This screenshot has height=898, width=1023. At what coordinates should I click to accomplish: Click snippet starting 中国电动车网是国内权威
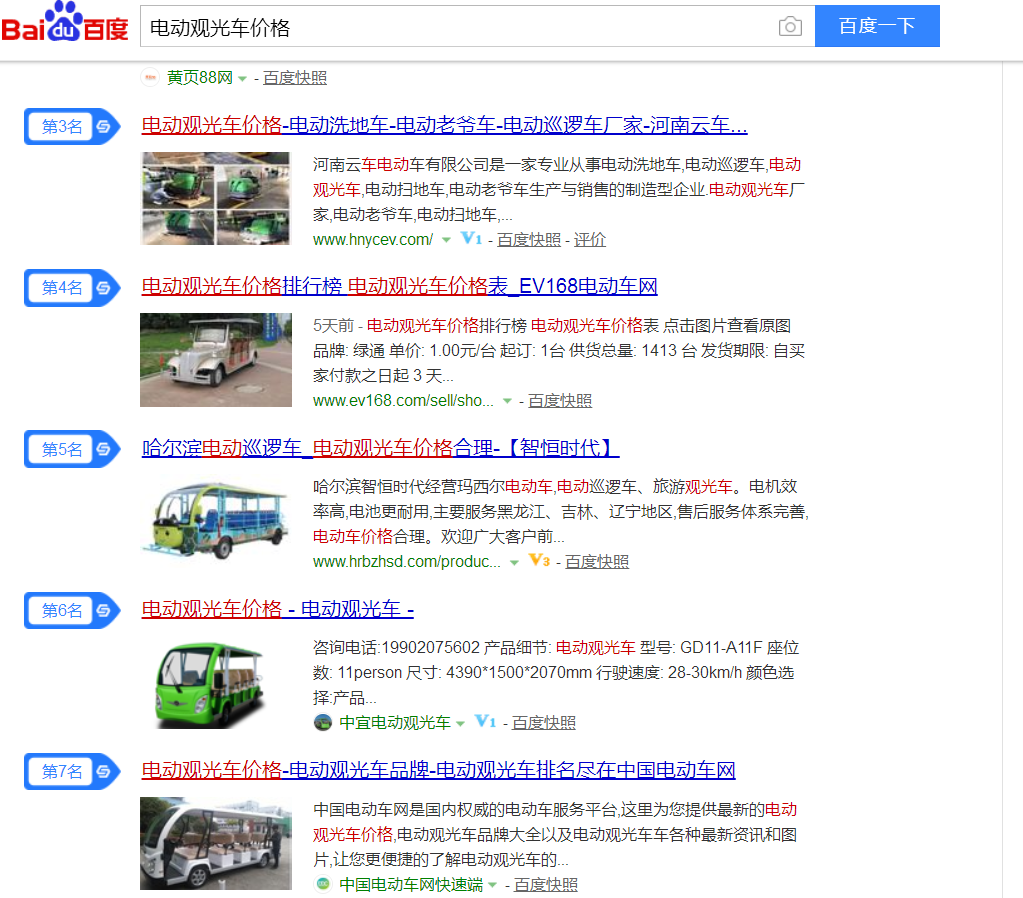pos(555,835)
